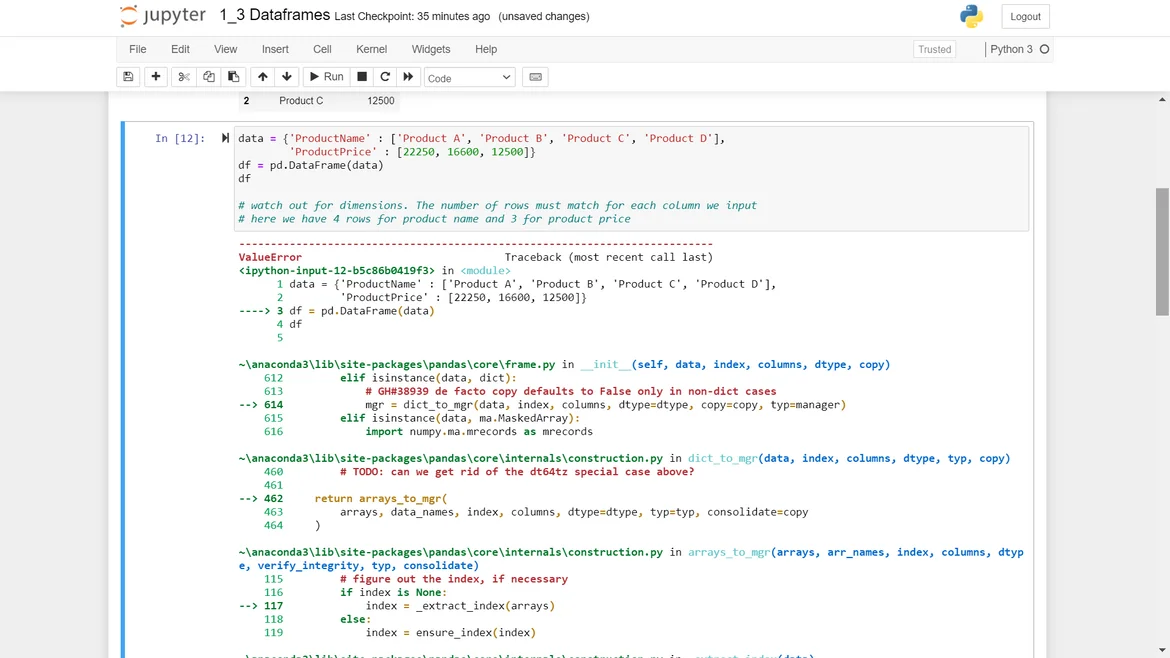Cut selected cells with scissors icon
The image size is (1170, 658).
tap(184, 77)
